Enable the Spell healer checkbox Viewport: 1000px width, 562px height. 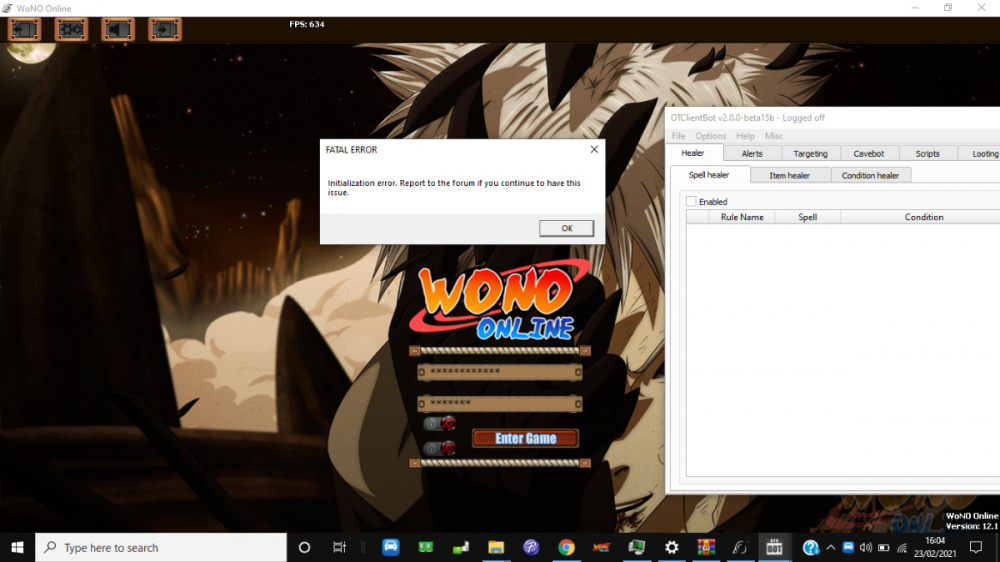[x=691, y=202]
